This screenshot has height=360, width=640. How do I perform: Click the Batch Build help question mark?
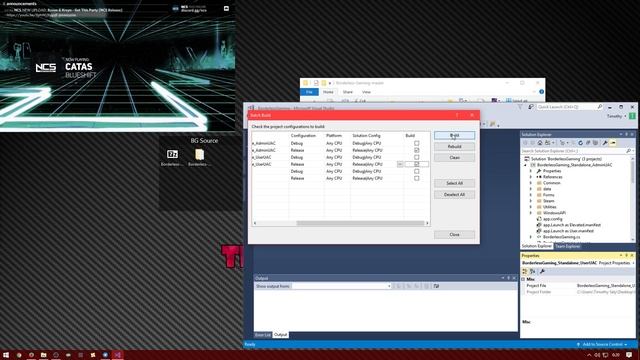pyautogui.click(x=457, y=115)
